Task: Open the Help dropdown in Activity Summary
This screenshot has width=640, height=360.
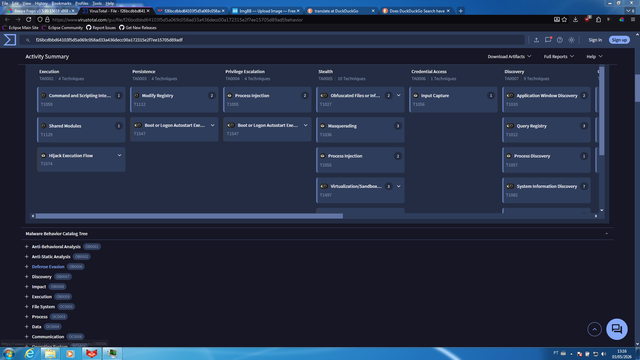Action: click(x=594, y=56)
